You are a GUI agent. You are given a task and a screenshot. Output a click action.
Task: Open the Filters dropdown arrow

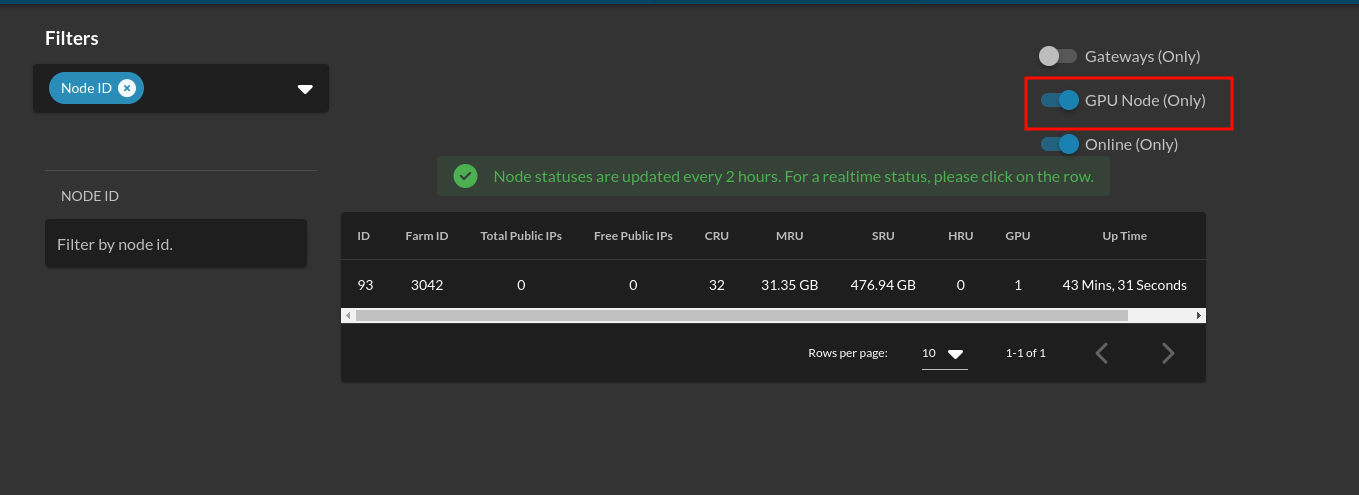tap(305, 89)
